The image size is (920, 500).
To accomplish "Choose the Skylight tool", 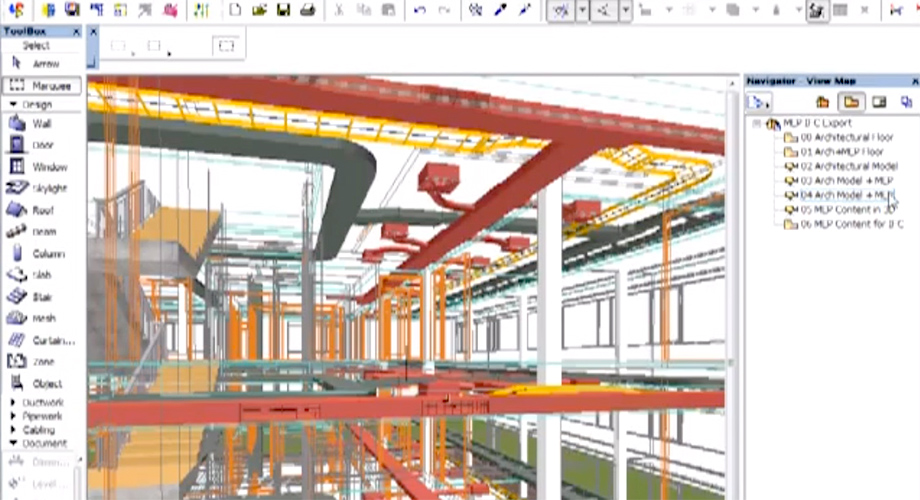I will point(41,188).
